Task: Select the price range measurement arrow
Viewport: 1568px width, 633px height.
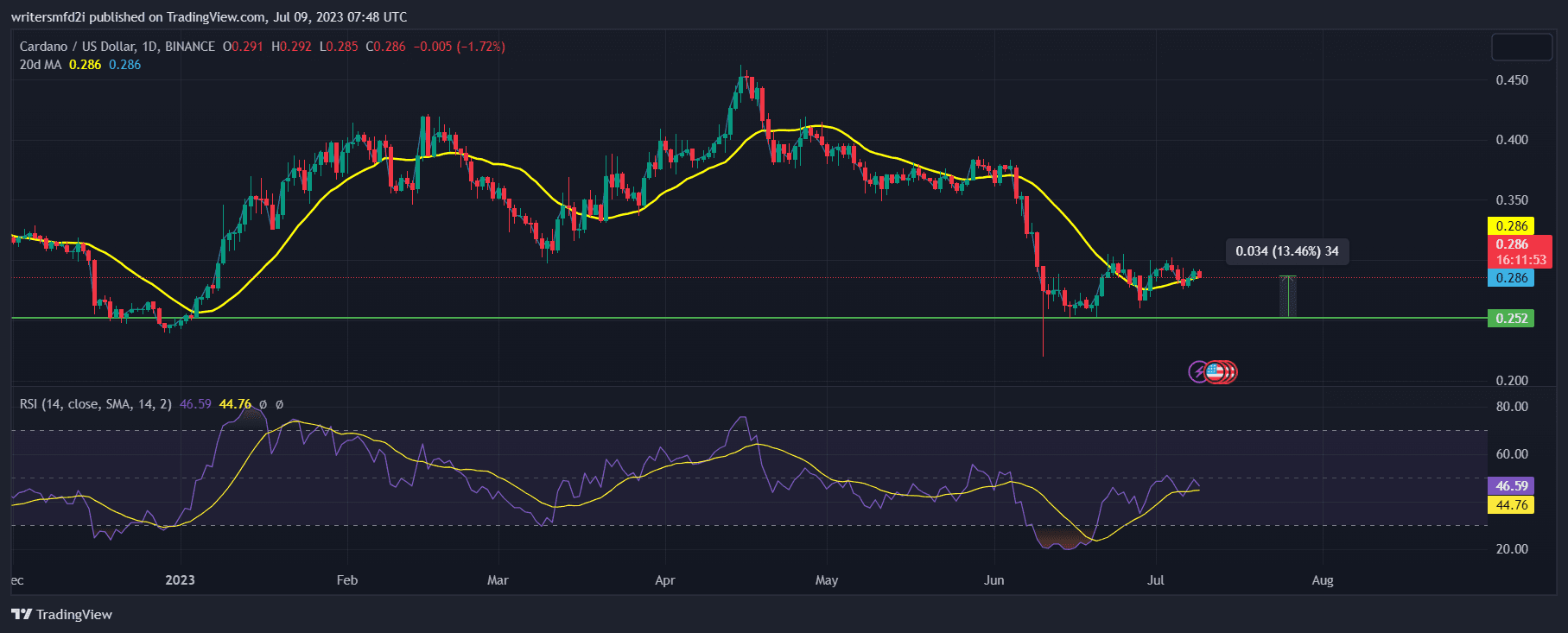Action: 1287,296
